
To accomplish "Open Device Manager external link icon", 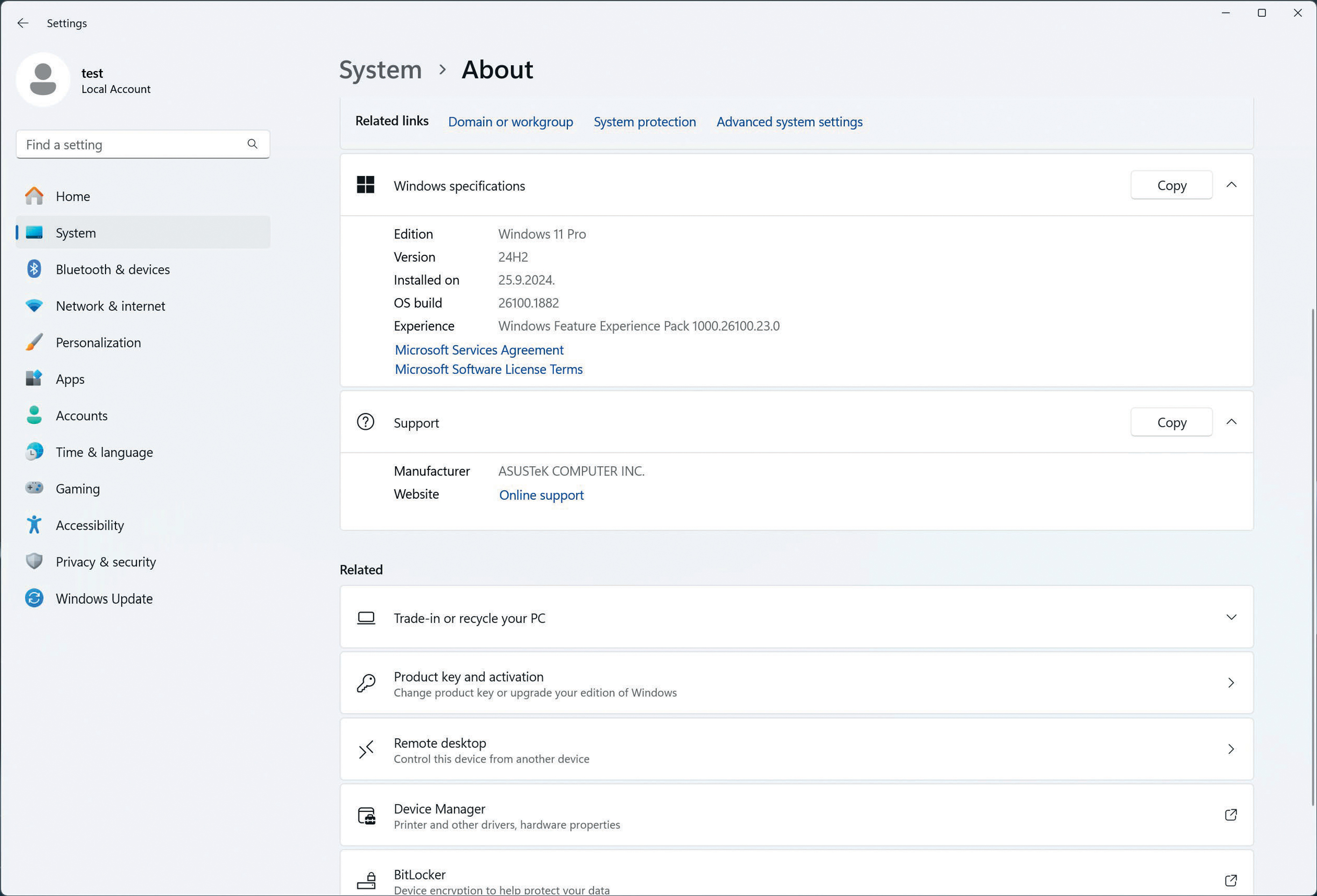I will 1230,815.
